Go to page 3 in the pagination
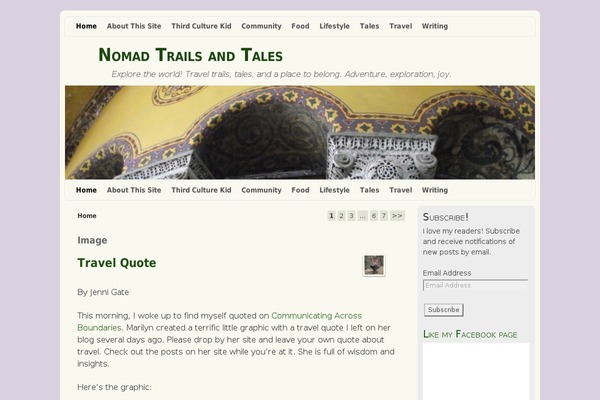 [x=351, y=216]
